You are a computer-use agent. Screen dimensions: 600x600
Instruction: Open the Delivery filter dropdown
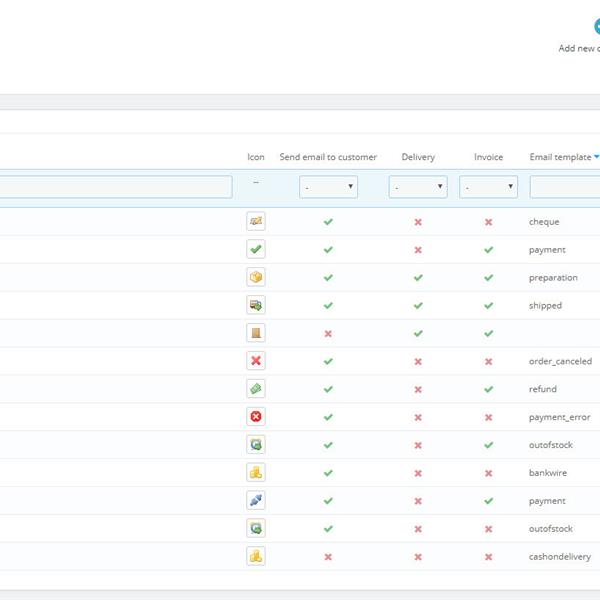click(x=418, y=187)
